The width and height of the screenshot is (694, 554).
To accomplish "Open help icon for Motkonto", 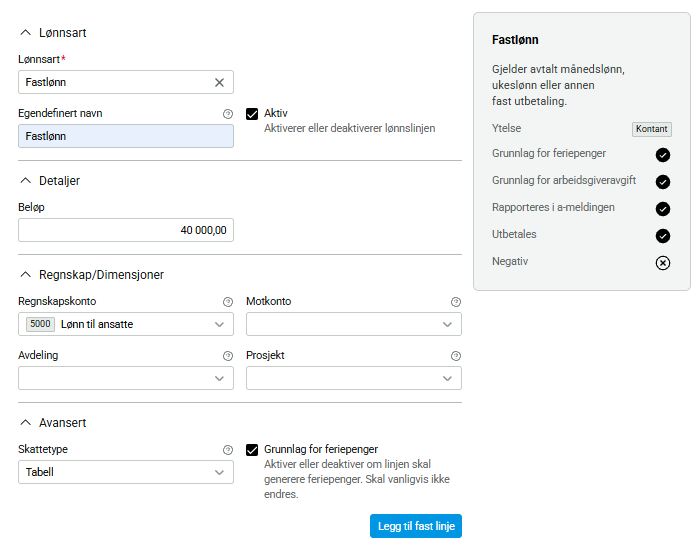I will [455, 302].
